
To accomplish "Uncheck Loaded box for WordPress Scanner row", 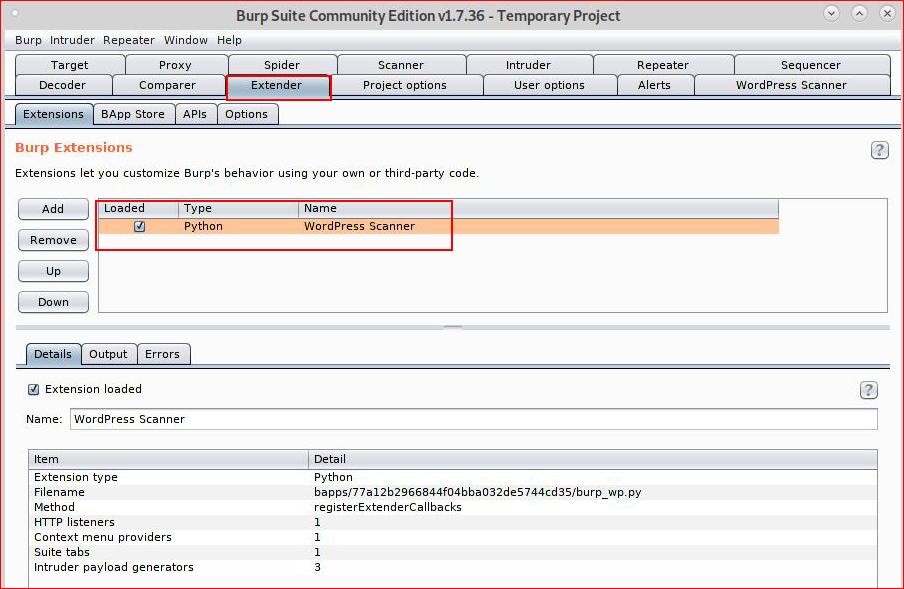I will (140, 226).
